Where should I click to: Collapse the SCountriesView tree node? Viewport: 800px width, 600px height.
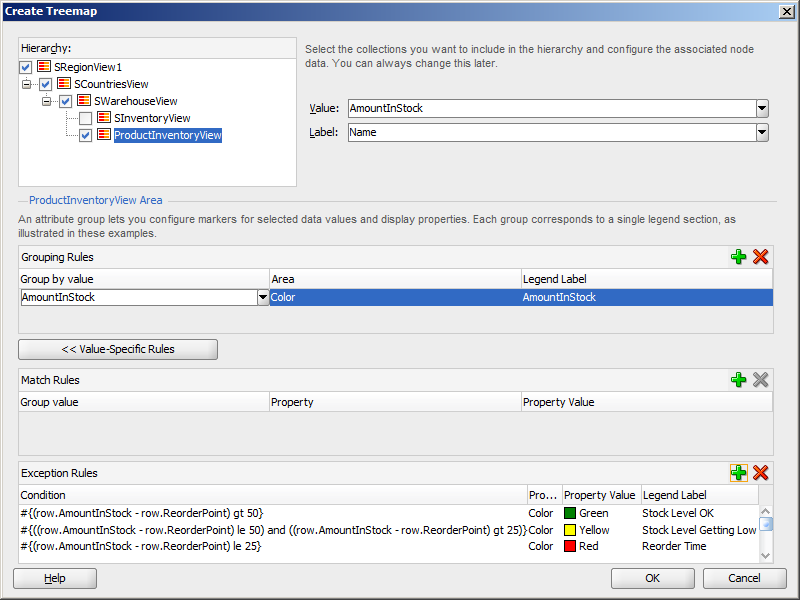click(26, 84)
